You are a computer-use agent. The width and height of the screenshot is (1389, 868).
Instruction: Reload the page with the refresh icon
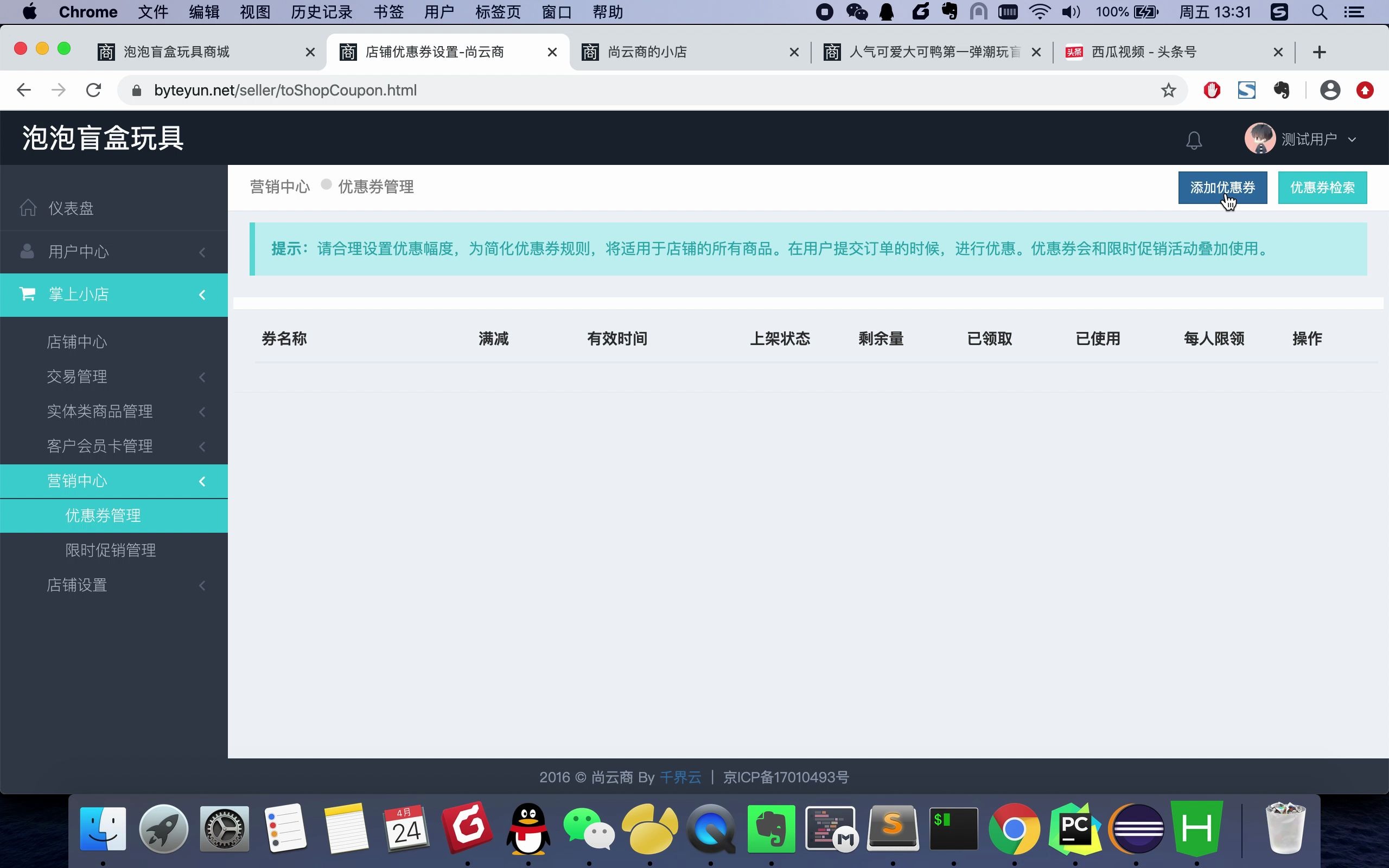[x=93, y=90]
